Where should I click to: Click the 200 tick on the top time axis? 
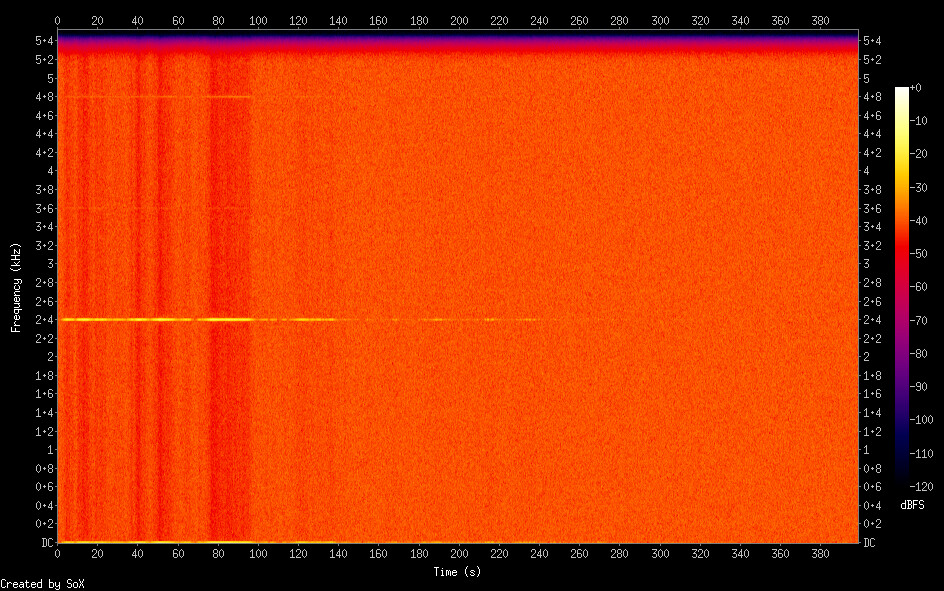pos(459,20)
